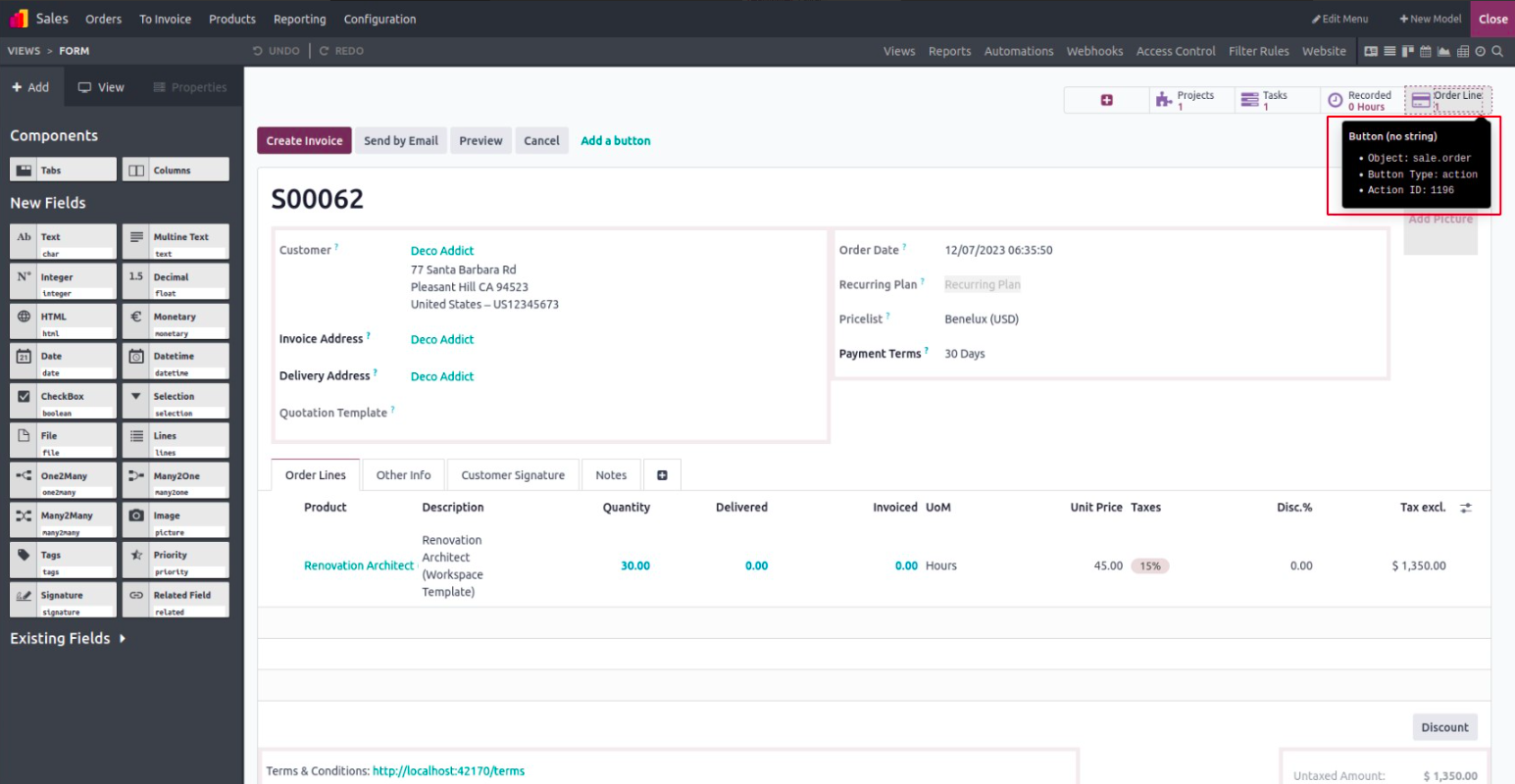Switch to the Other Info tab
The height and width of the screenshot is (784, 1515).
(403, 475)
